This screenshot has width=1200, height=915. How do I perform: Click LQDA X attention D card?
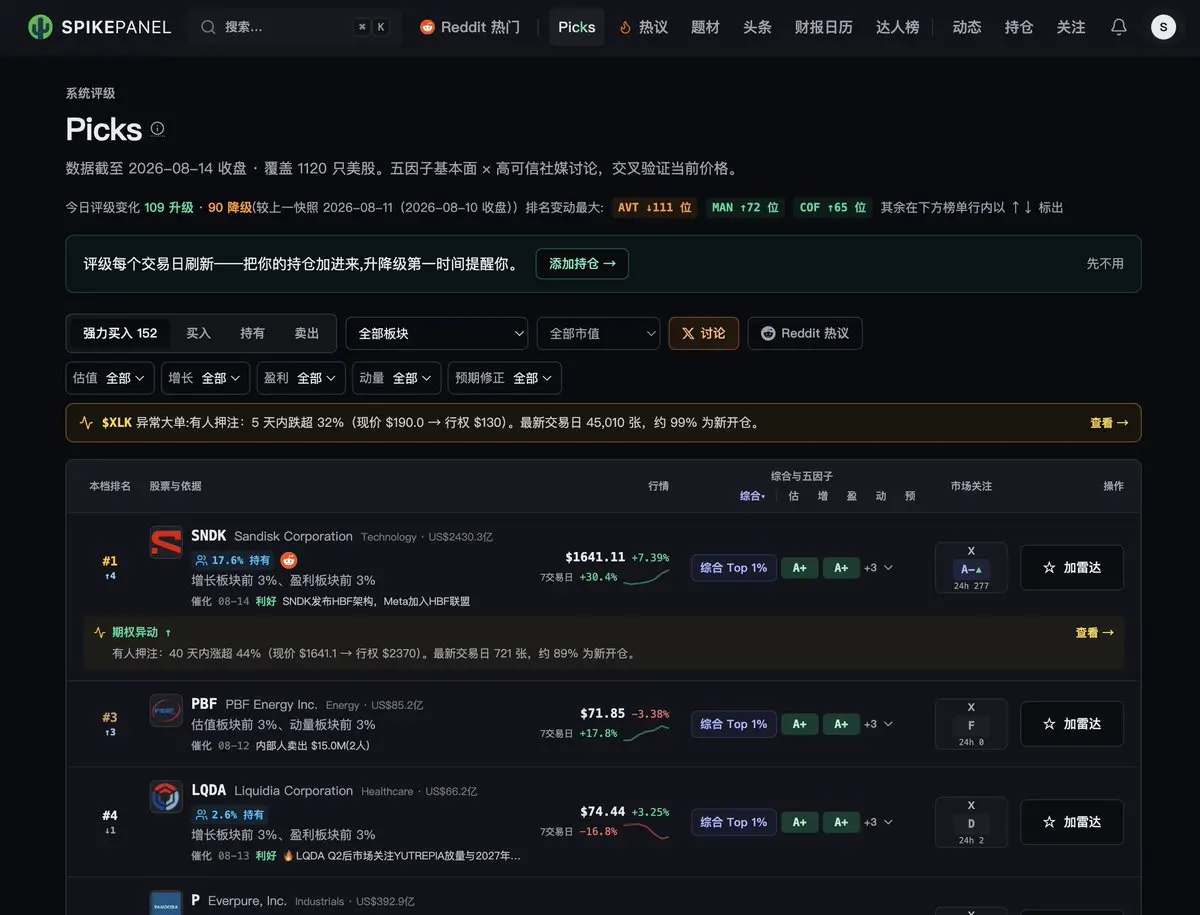[971, 822]
